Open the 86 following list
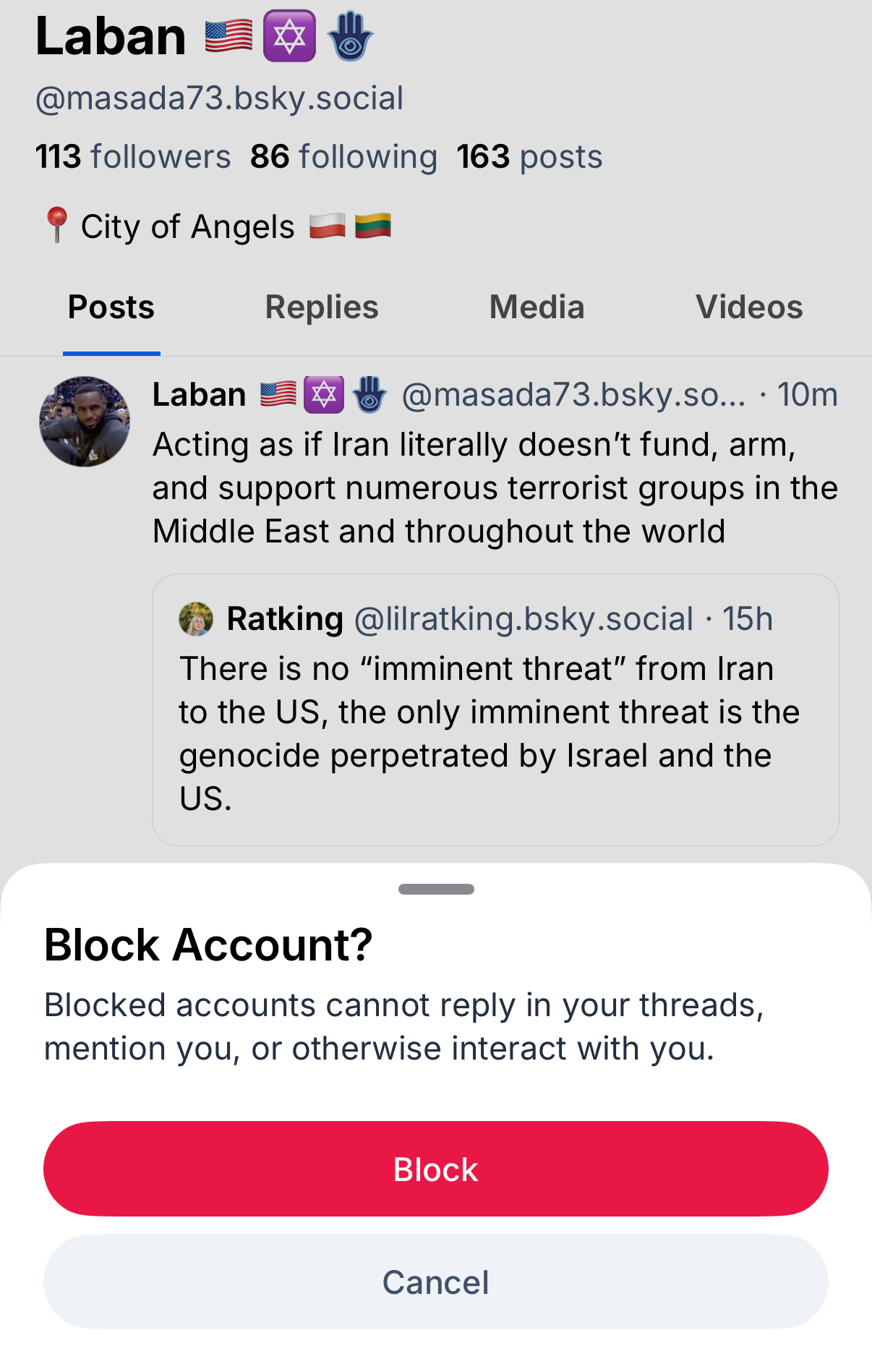This screenshot has height=1372, width=872. click(x=343, y=157)
